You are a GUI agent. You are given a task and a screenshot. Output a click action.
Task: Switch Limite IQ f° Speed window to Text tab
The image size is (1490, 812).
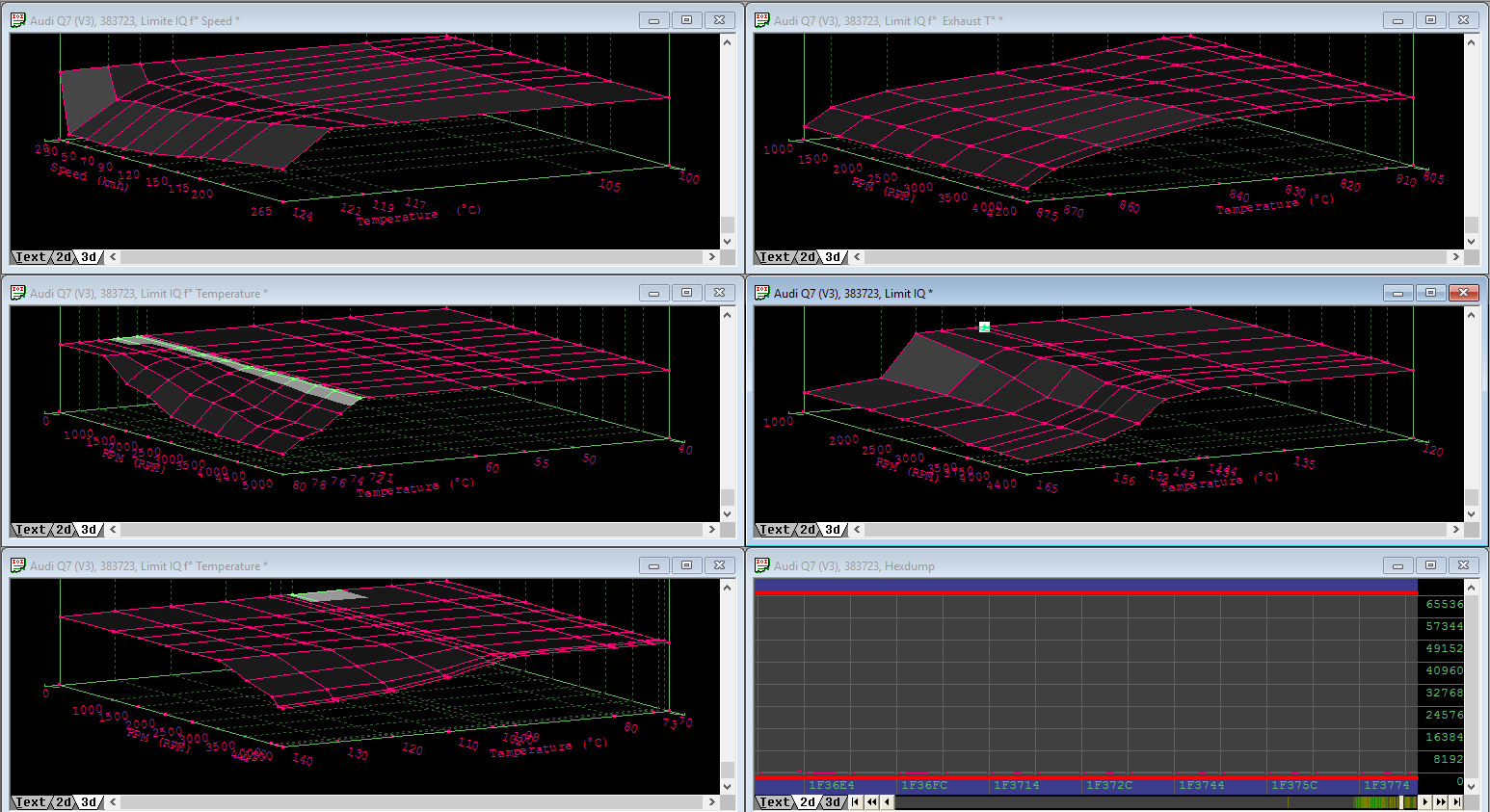(x=30, y=257)
